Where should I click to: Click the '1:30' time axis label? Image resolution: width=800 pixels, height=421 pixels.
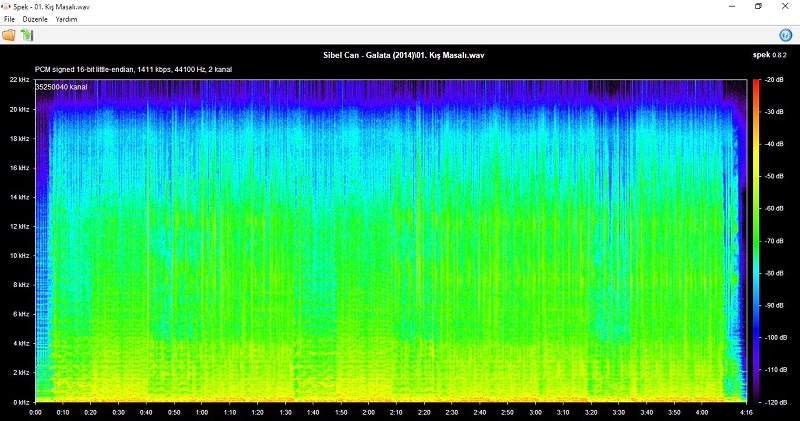[x=285, y=412]
